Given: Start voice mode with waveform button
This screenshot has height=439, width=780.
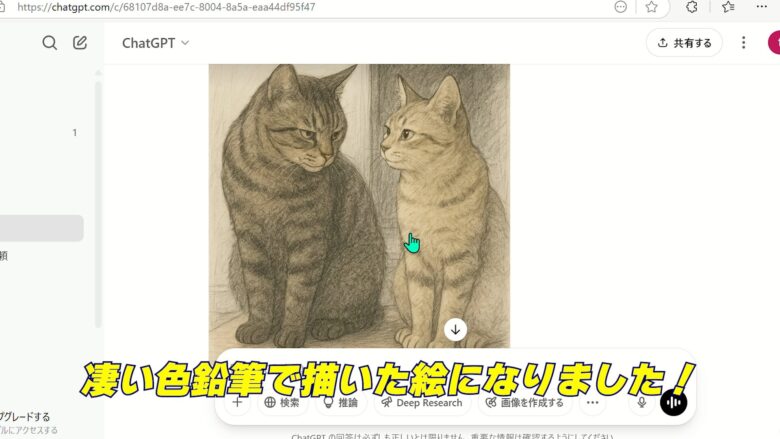Looking at the screenshot, I should pos(674,402).
